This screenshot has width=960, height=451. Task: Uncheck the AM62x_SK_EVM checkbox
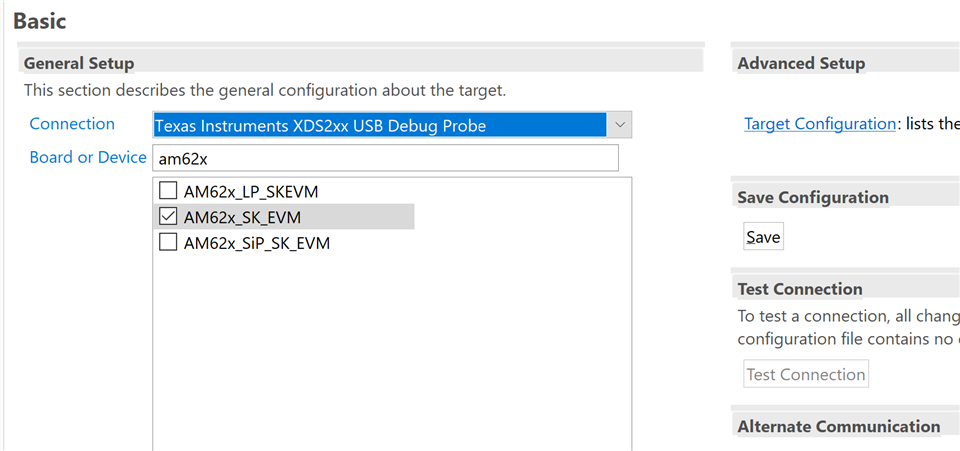pyautogui.click(x=168, y=217)
